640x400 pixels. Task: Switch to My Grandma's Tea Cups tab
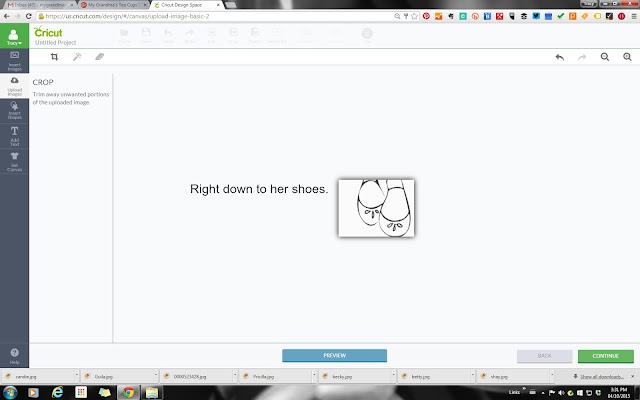tap(113, 5)
